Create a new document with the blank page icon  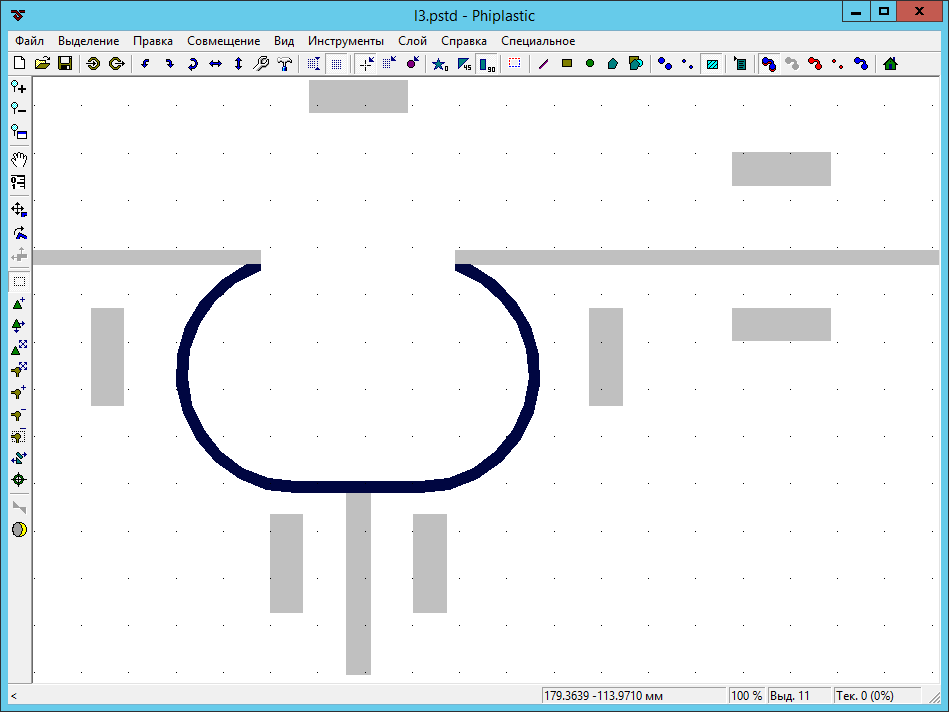pos(19,64)
